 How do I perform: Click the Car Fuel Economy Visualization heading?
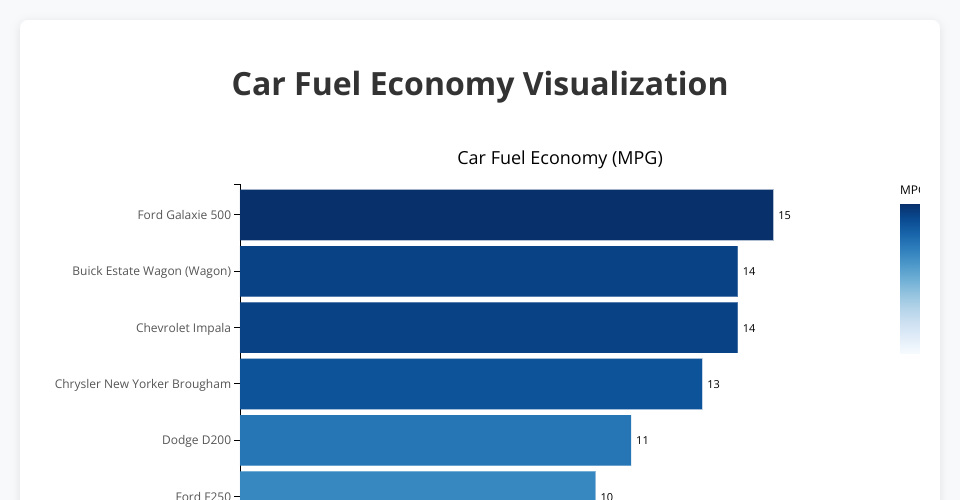click(480, 84)
